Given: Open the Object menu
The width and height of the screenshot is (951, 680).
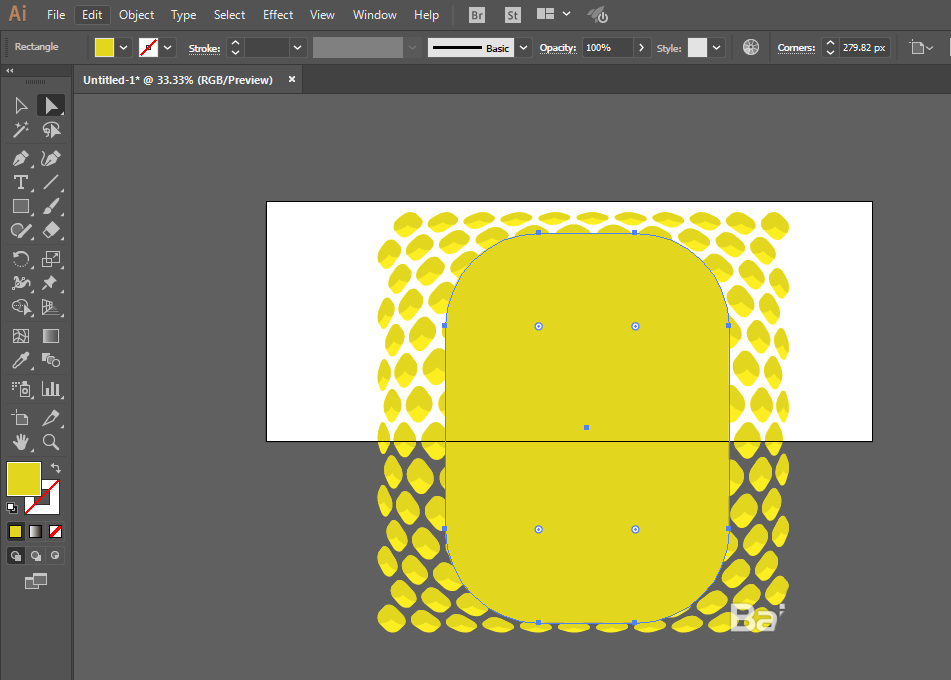Looking at the screenshot, I should pyautogui.click(x=136, y=15).
